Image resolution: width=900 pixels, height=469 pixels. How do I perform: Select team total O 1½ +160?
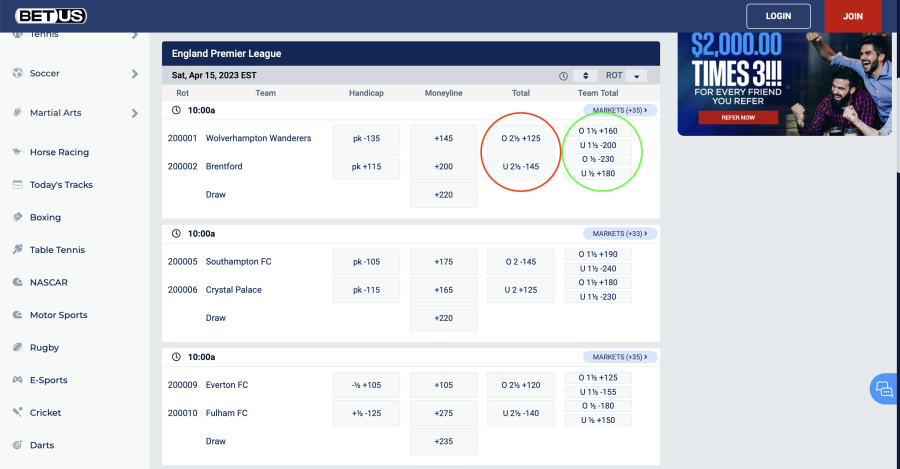click(x=598, y=131)
